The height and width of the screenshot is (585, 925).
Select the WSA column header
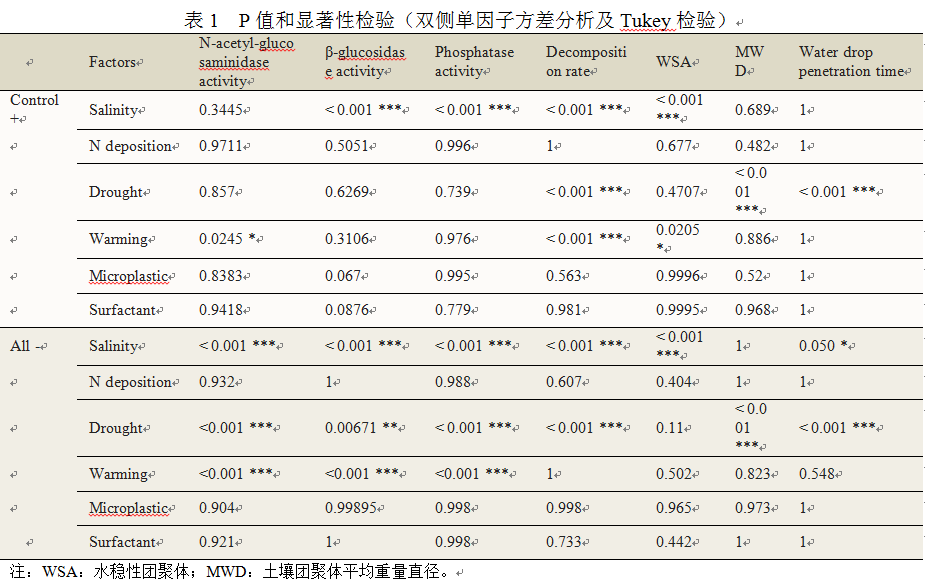coord(673,62)
